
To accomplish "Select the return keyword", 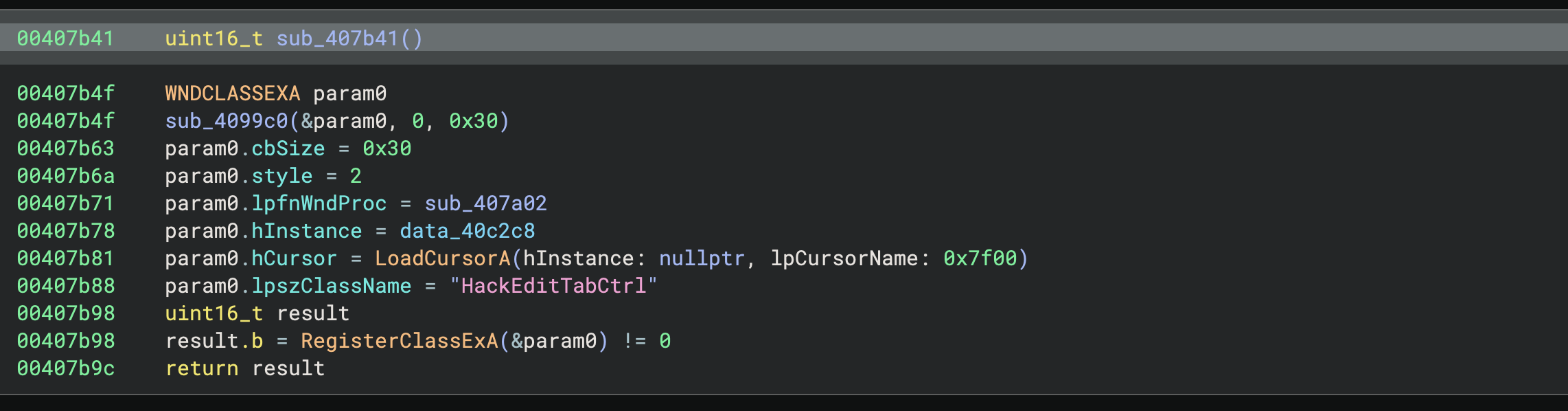I will [x=202, y=368].
